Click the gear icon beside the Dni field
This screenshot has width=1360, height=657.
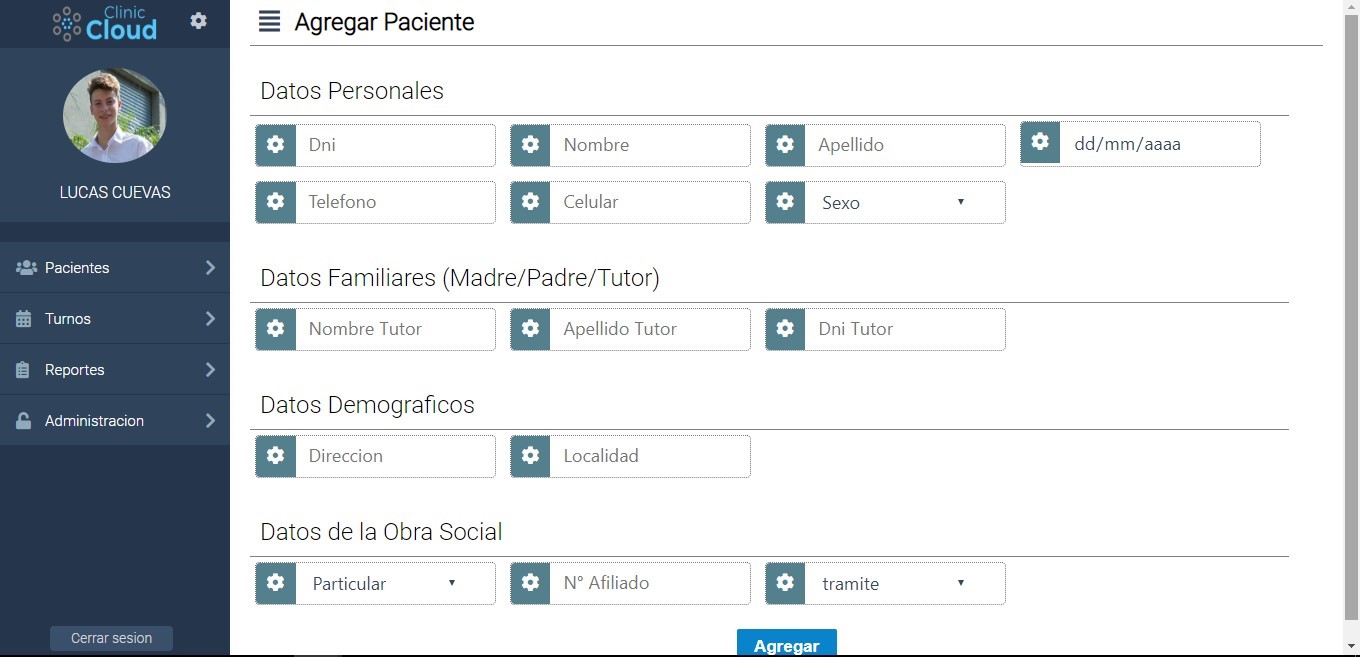click(x=276, y=145)
